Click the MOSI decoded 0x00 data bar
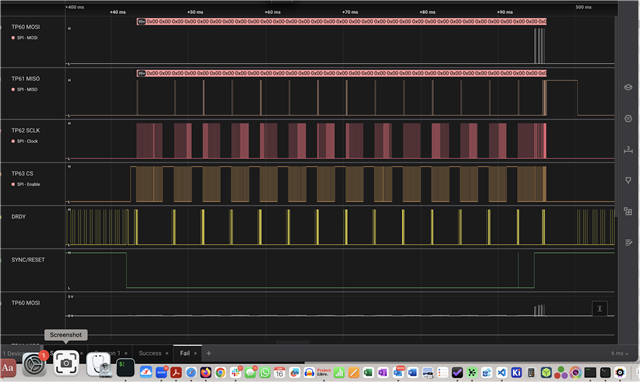 [342, 21]
